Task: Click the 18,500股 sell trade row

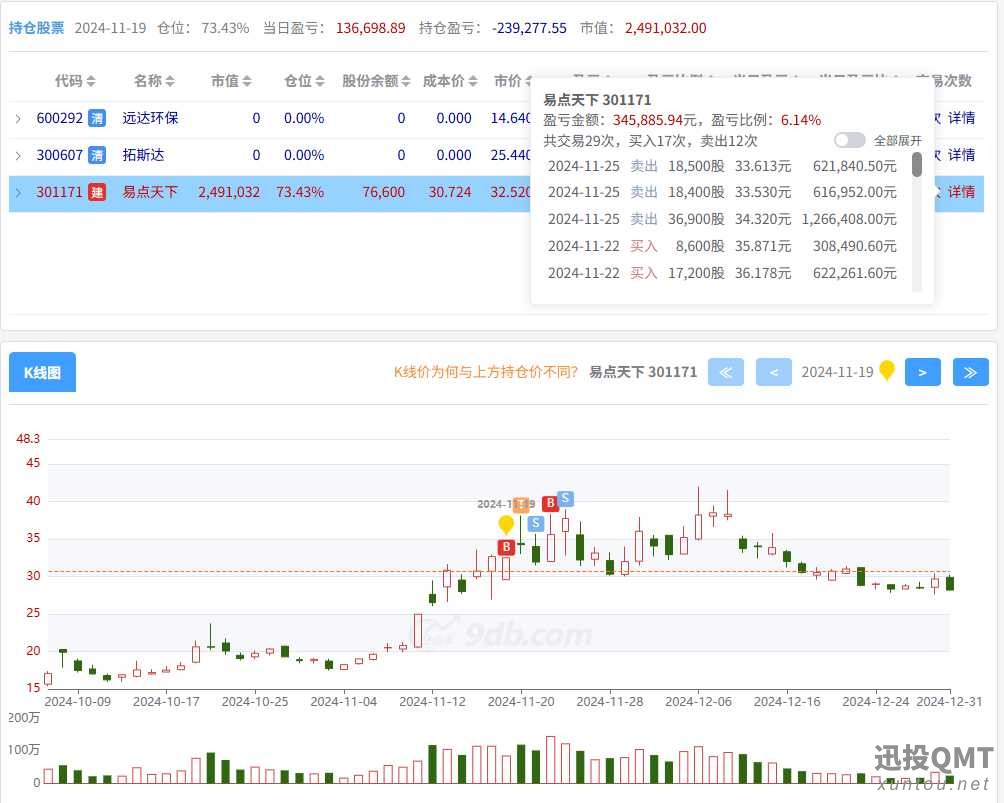Action: click(722, 166)
